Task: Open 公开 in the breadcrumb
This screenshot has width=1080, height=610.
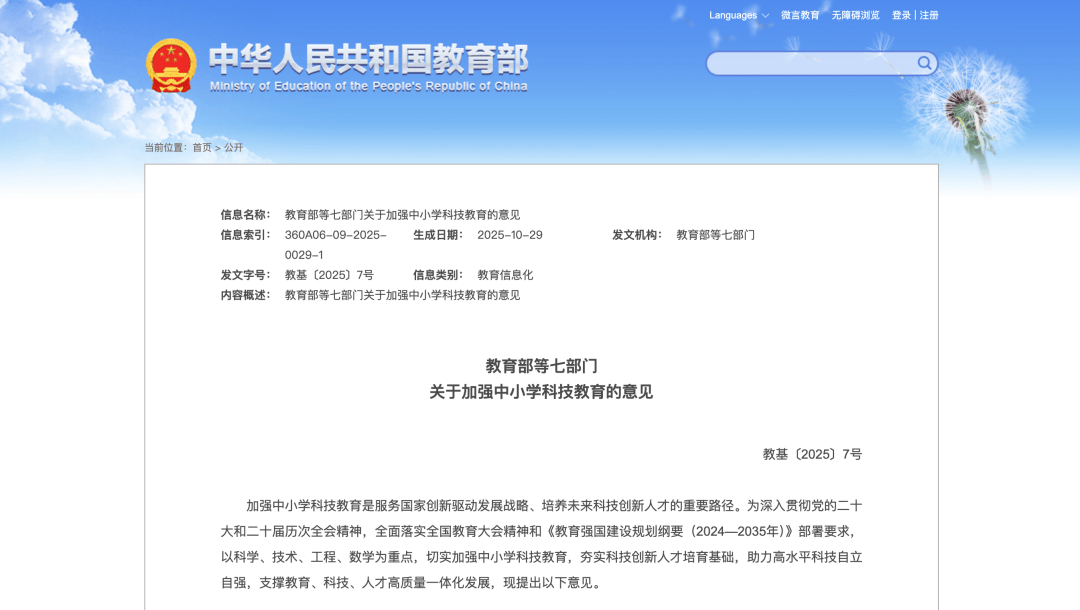Action: (233, 148)
